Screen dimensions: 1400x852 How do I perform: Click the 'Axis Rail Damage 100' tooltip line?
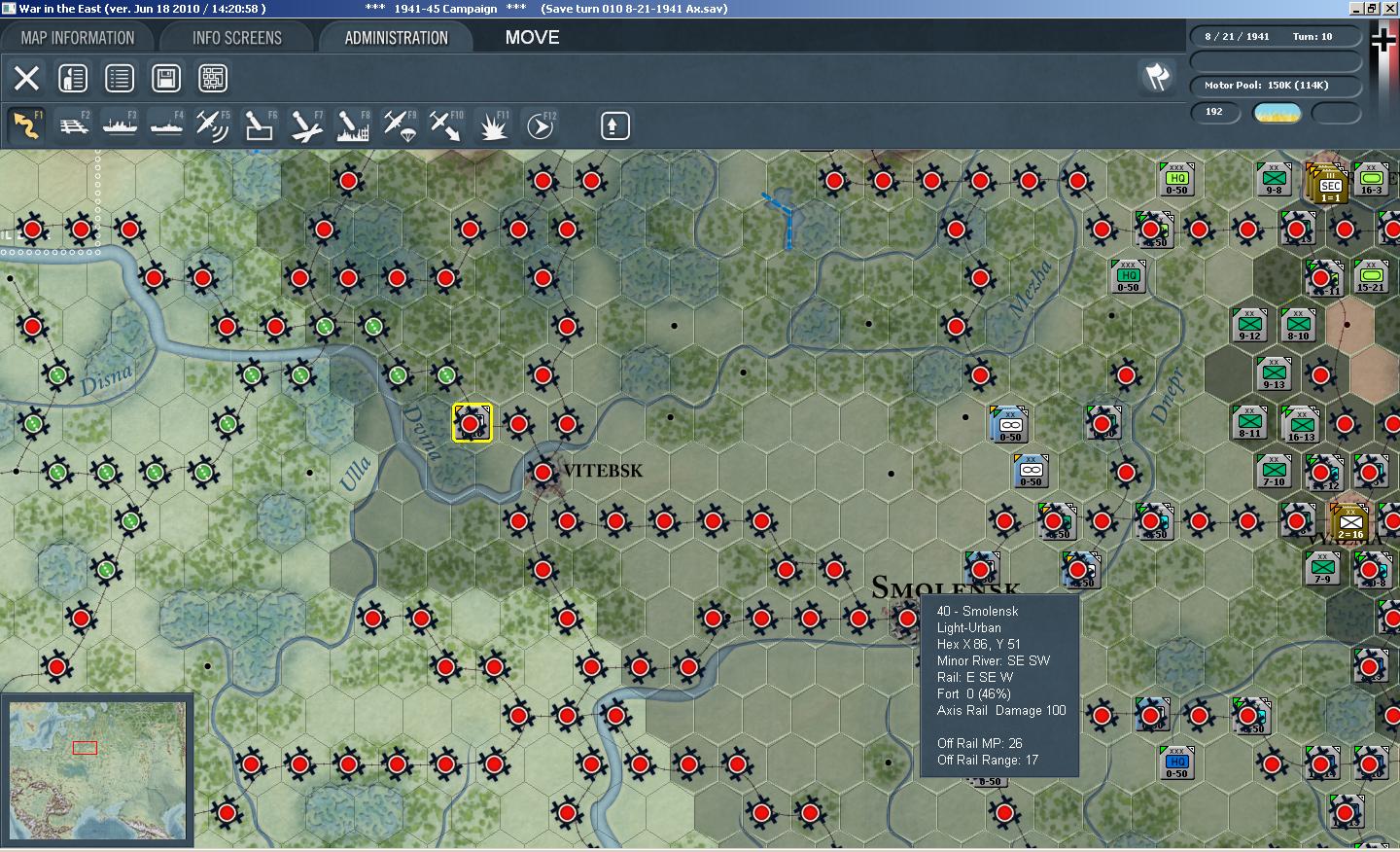tap(1001, 711)
